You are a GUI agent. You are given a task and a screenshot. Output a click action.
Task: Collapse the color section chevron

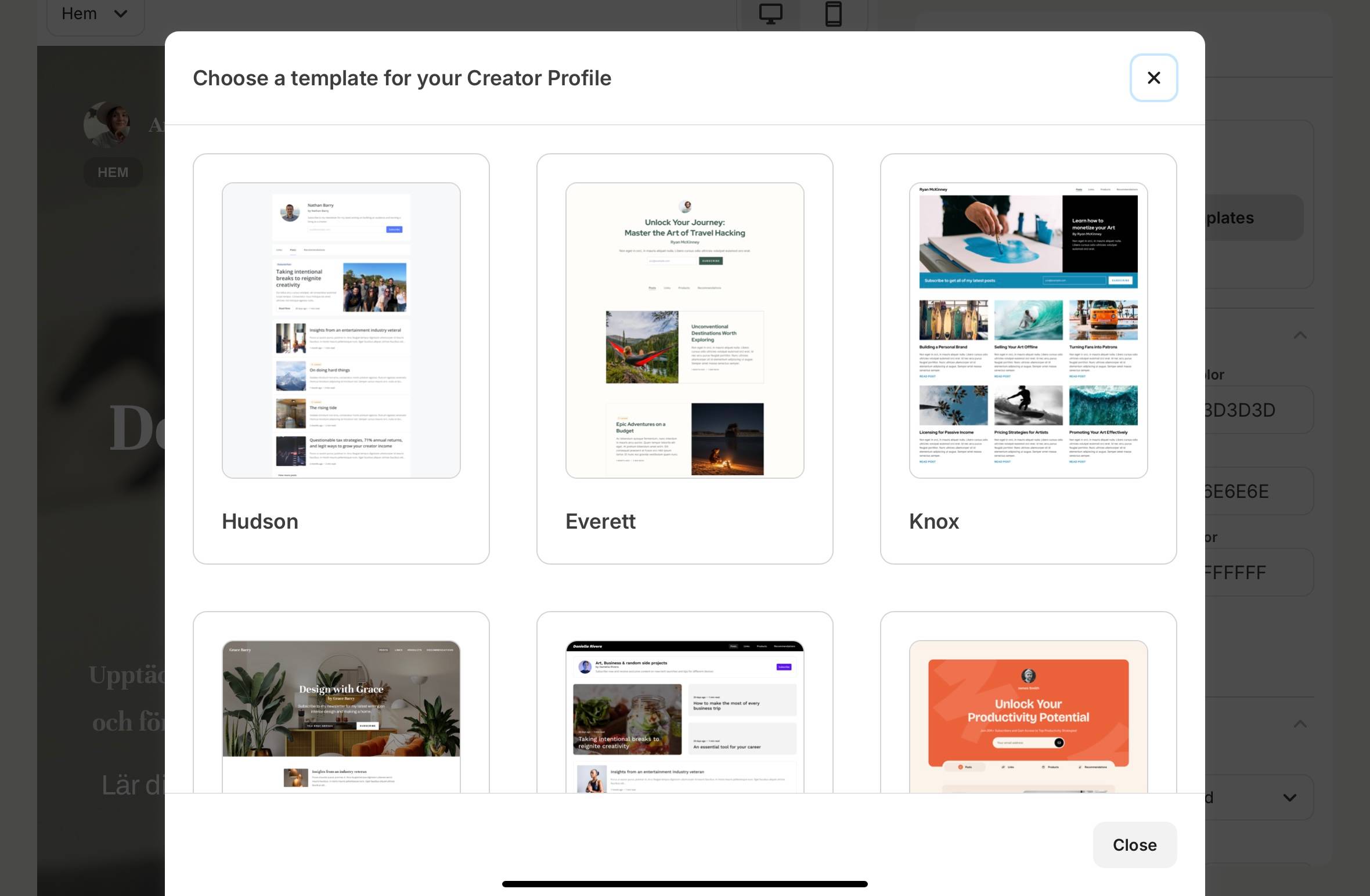(x=1300, y=335)
